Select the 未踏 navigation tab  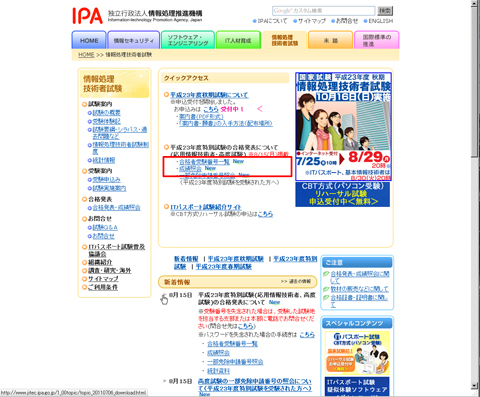click(x=330, y=40)
